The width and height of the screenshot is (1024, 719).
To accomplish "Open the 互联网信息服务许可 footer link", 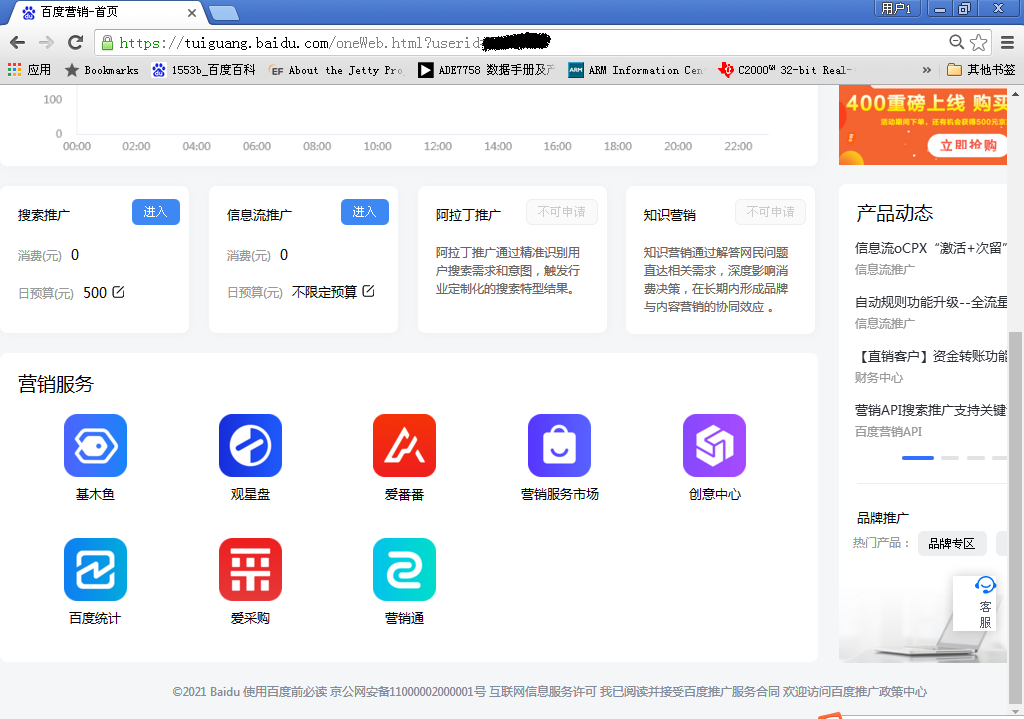I will tap(543, 692).
